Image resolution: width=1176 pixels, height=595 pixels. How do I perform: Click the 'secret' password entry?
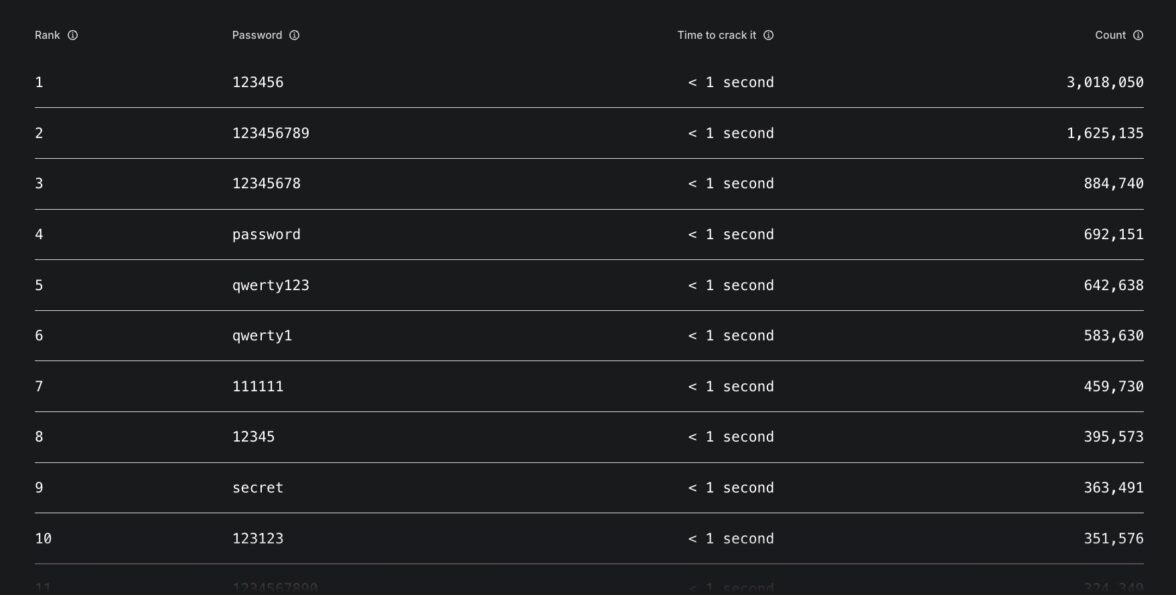pyautogui.click(x=258, y=488)
